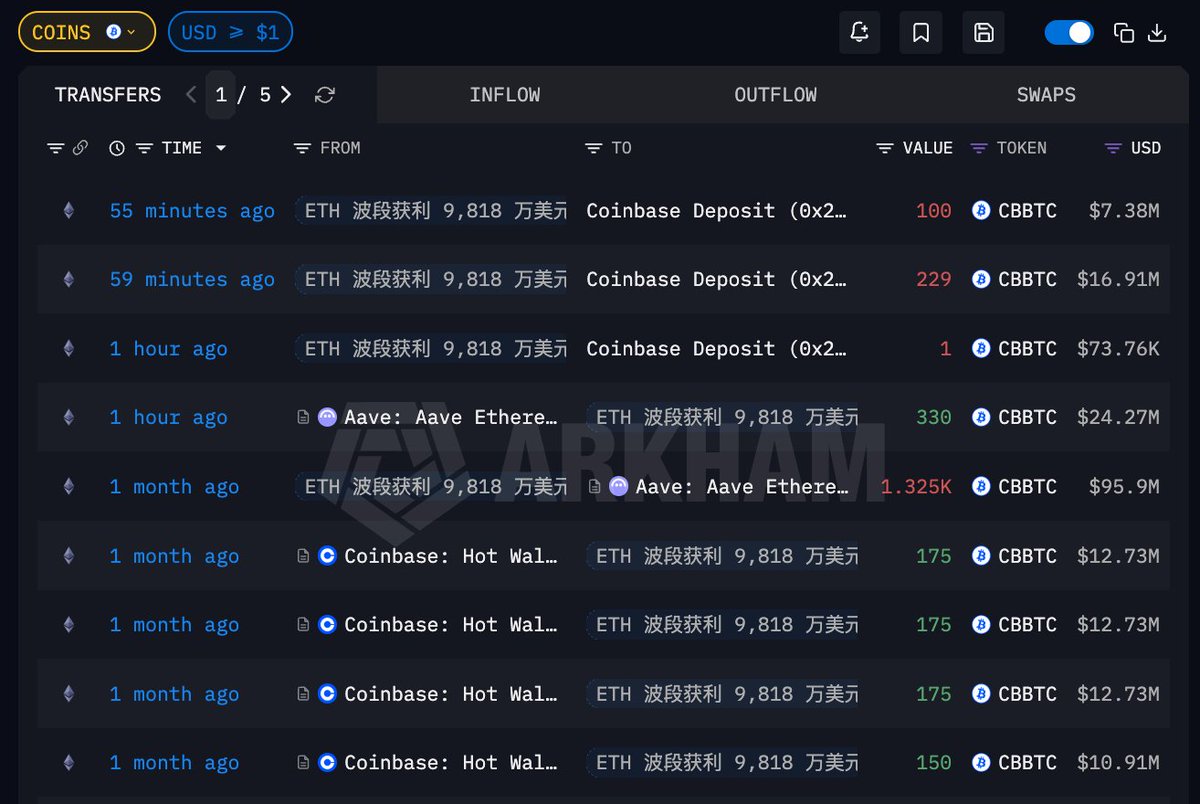This screenshot has height=804, width=1200.
Task: Select the TRANSFERS tab
Action: tap(108, 95)
